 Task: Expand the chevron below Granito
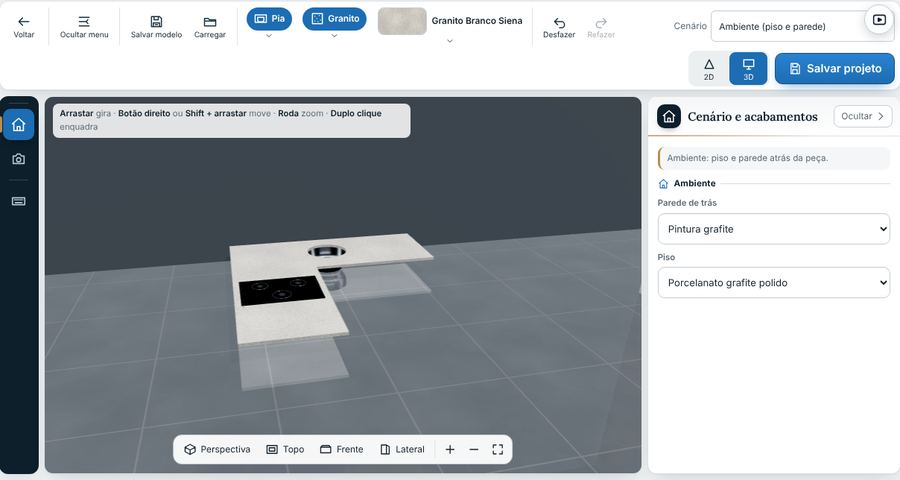(x=334, y=36)
